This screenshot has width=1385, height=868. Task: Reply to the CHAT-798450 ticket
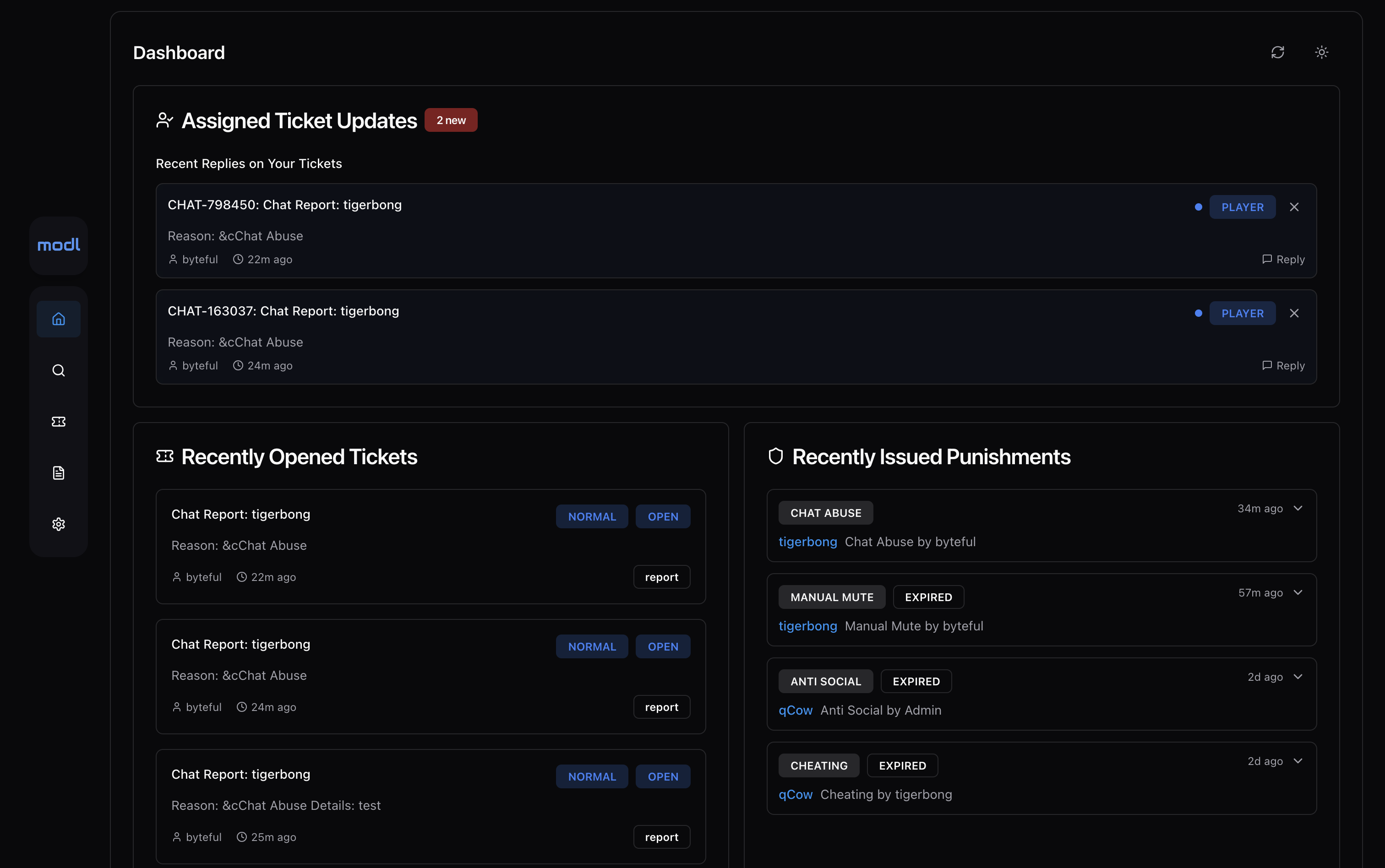click(1283, 260)
